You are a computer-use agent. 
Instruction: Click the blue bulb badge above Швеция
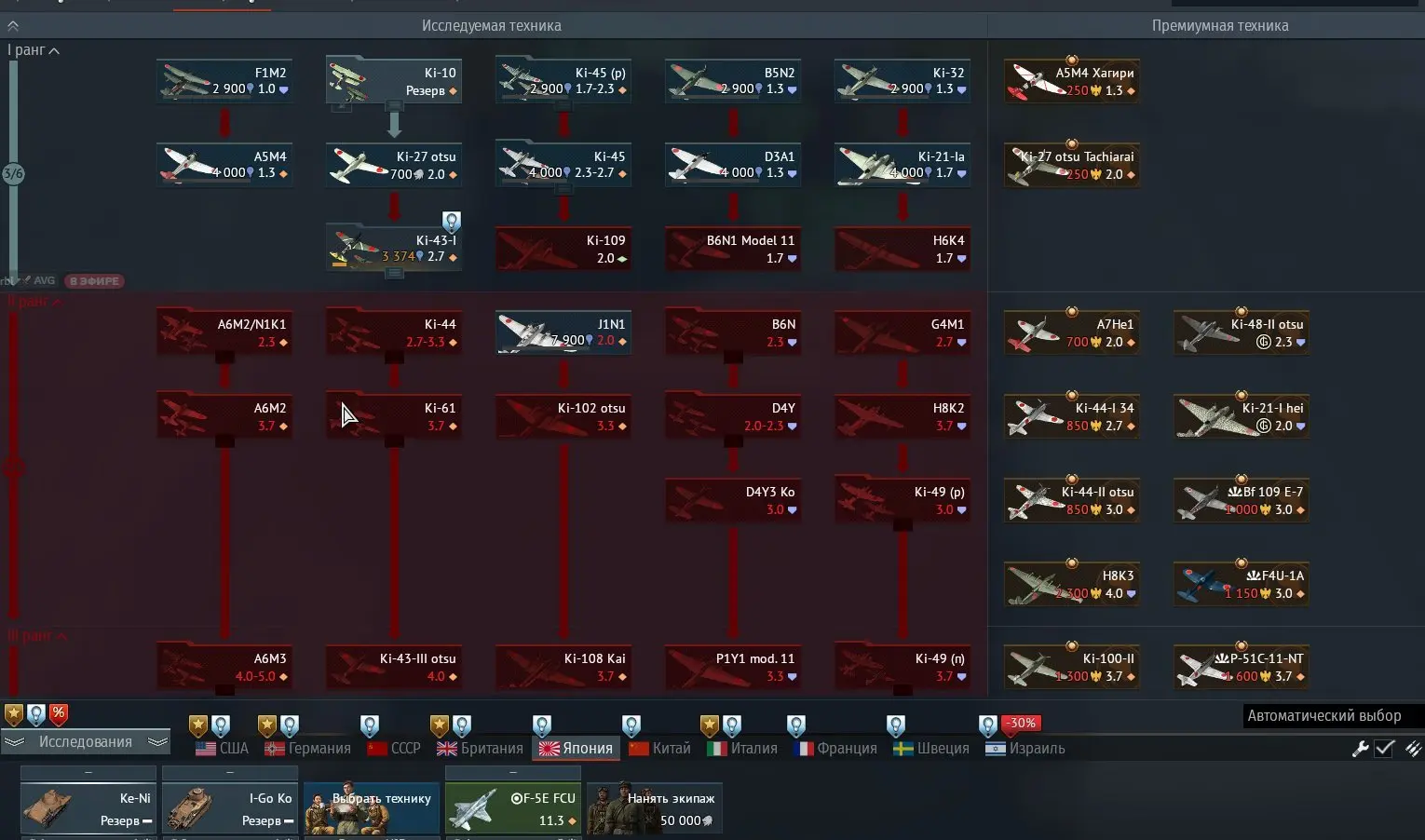point(896,725)
